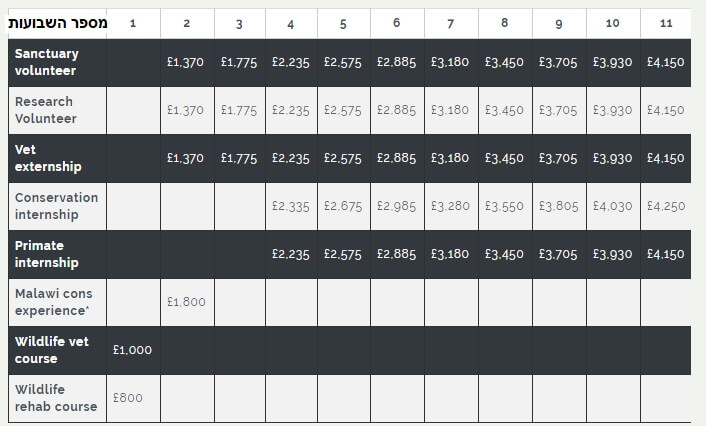The height and width of the screenshot is (429, 706).
Task: Click Research Volunteer £3,450 eight-week price
Action: [x=504, y=110]
